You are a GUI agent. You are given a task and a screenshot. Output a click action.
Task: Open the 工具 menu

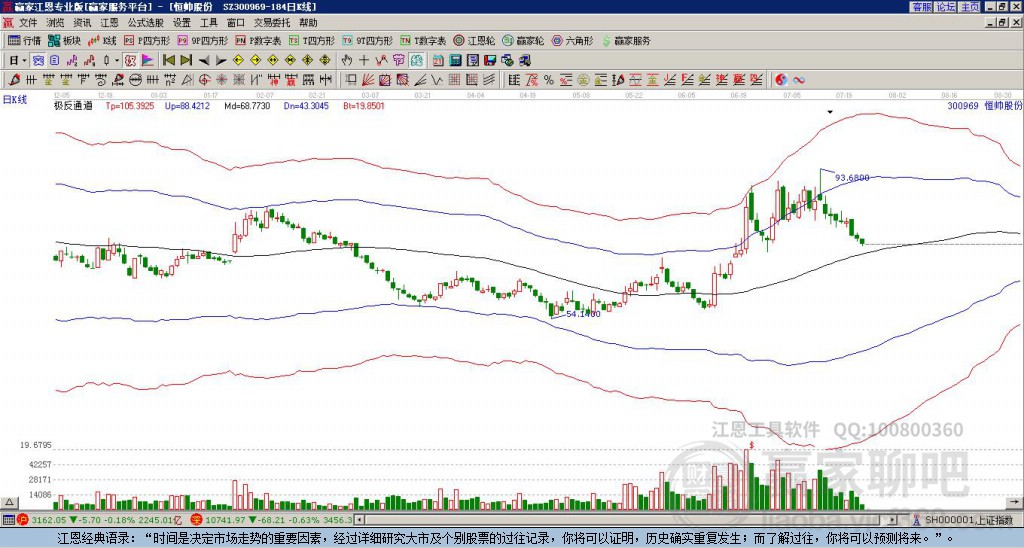coord(209,23)
